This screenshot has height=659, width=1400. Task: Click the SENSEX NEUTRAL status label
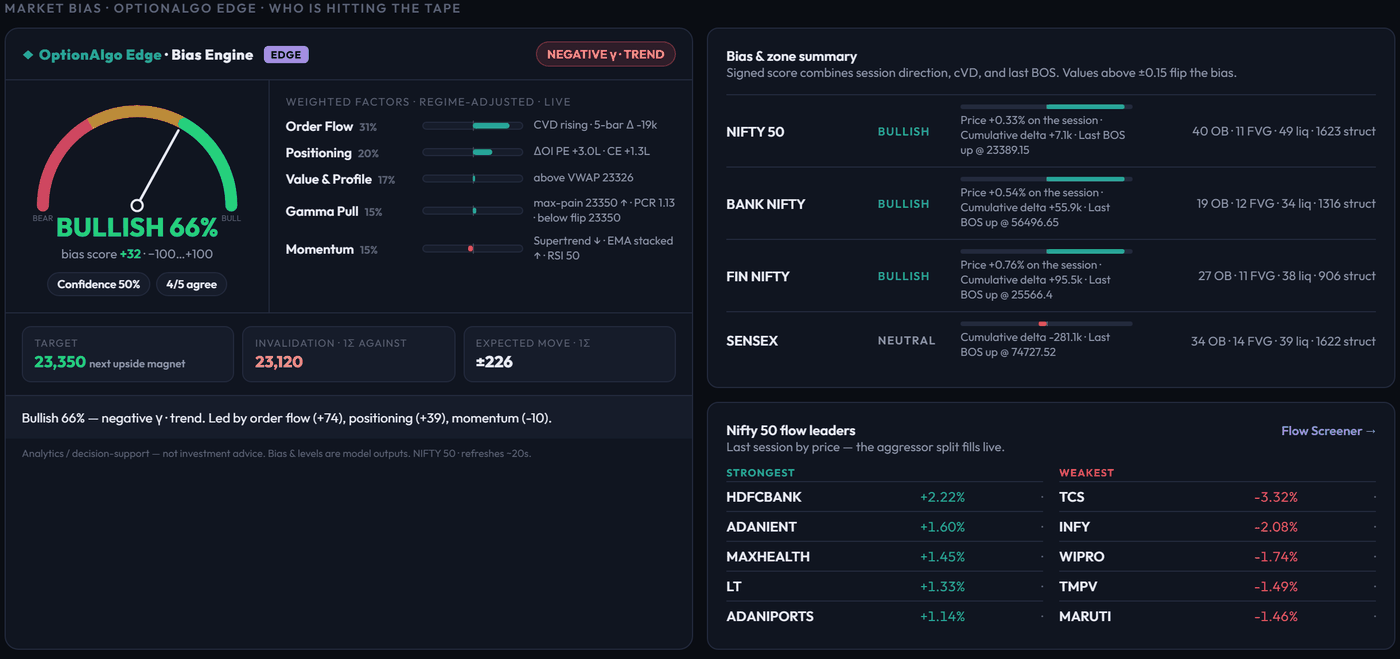[906, 341]
